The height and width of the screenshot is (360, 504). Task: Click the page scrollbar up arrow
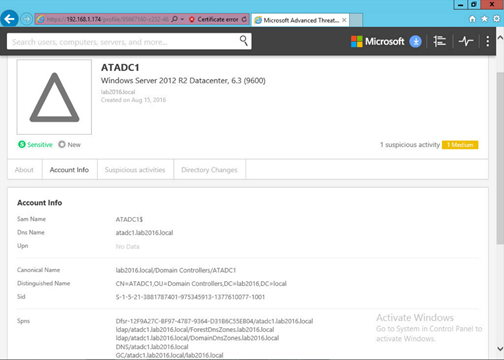500,38
